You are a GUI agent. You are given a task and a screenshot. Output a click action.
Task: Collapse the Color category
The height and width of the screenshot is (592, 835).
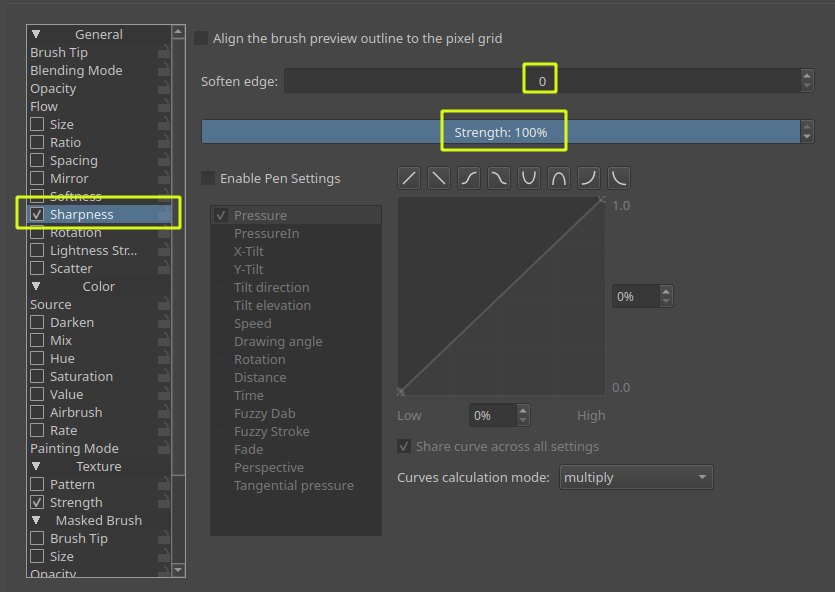pos(36,286)
